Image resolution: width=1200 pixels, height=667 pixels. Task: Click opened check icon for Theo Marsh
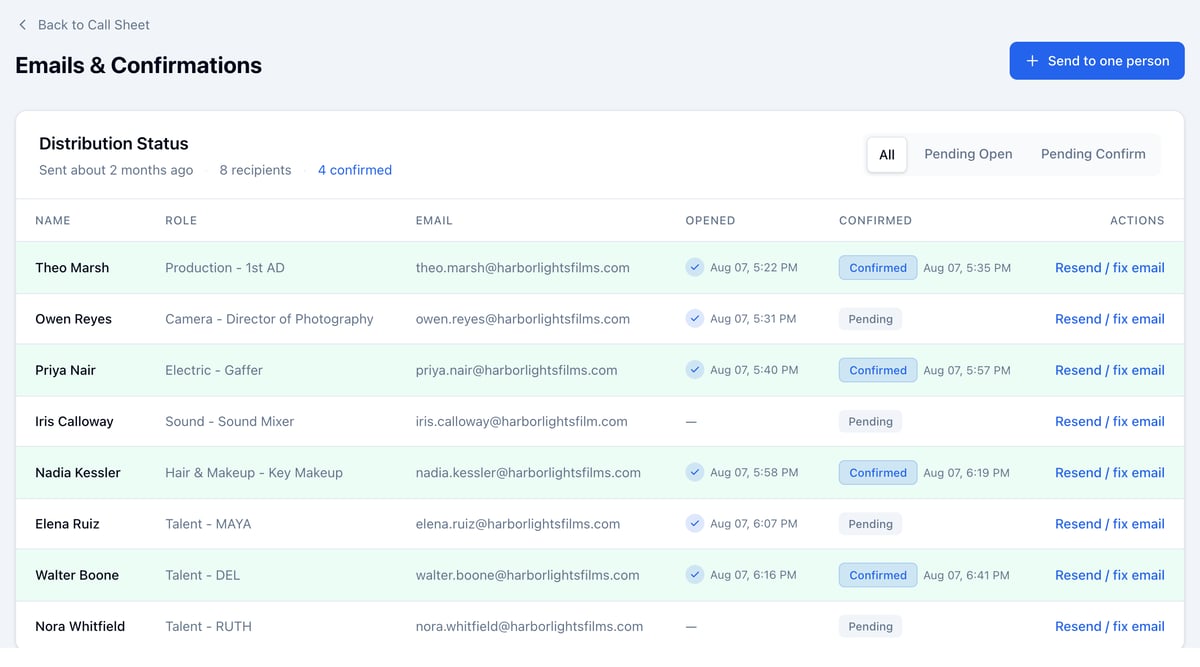pyautogui.click(x=695, y=267)
